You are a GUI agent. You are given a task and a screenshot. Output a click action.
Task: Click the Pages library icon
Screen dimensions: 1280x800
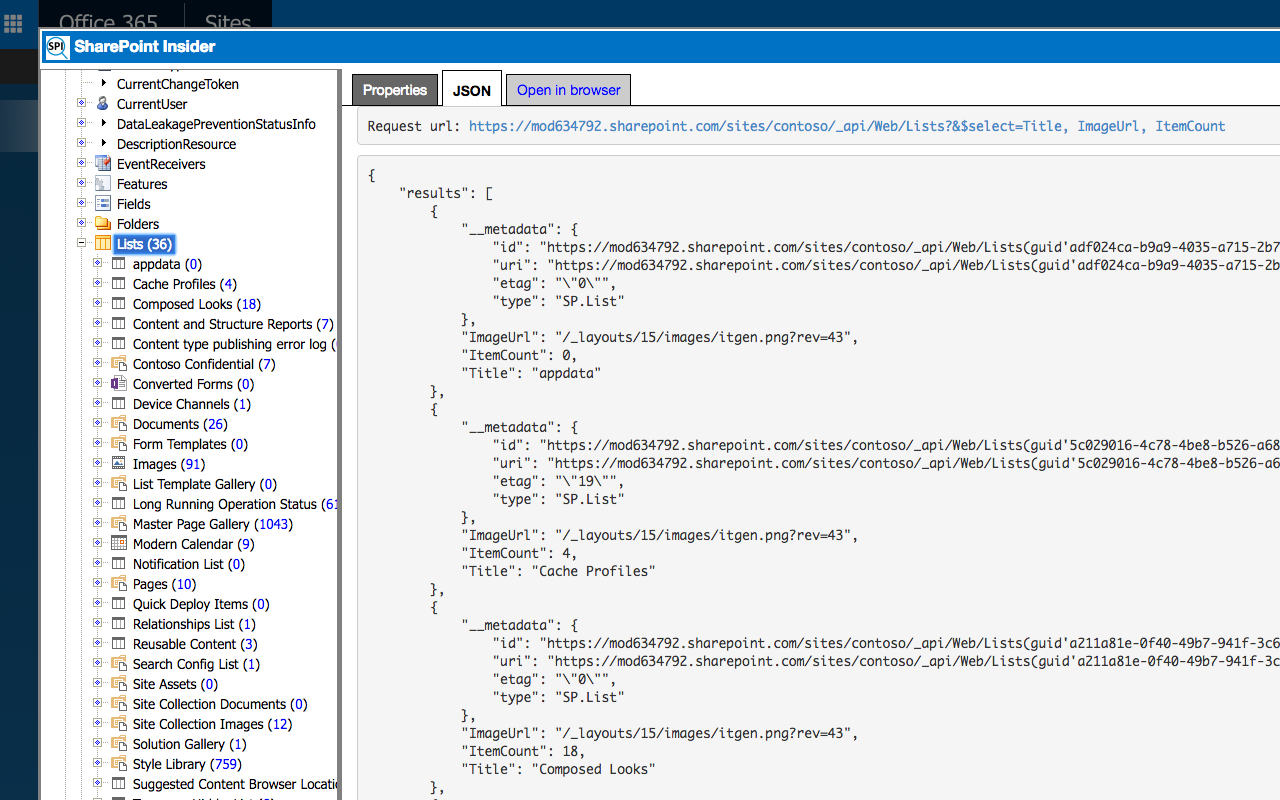click(x=118, y=584)
